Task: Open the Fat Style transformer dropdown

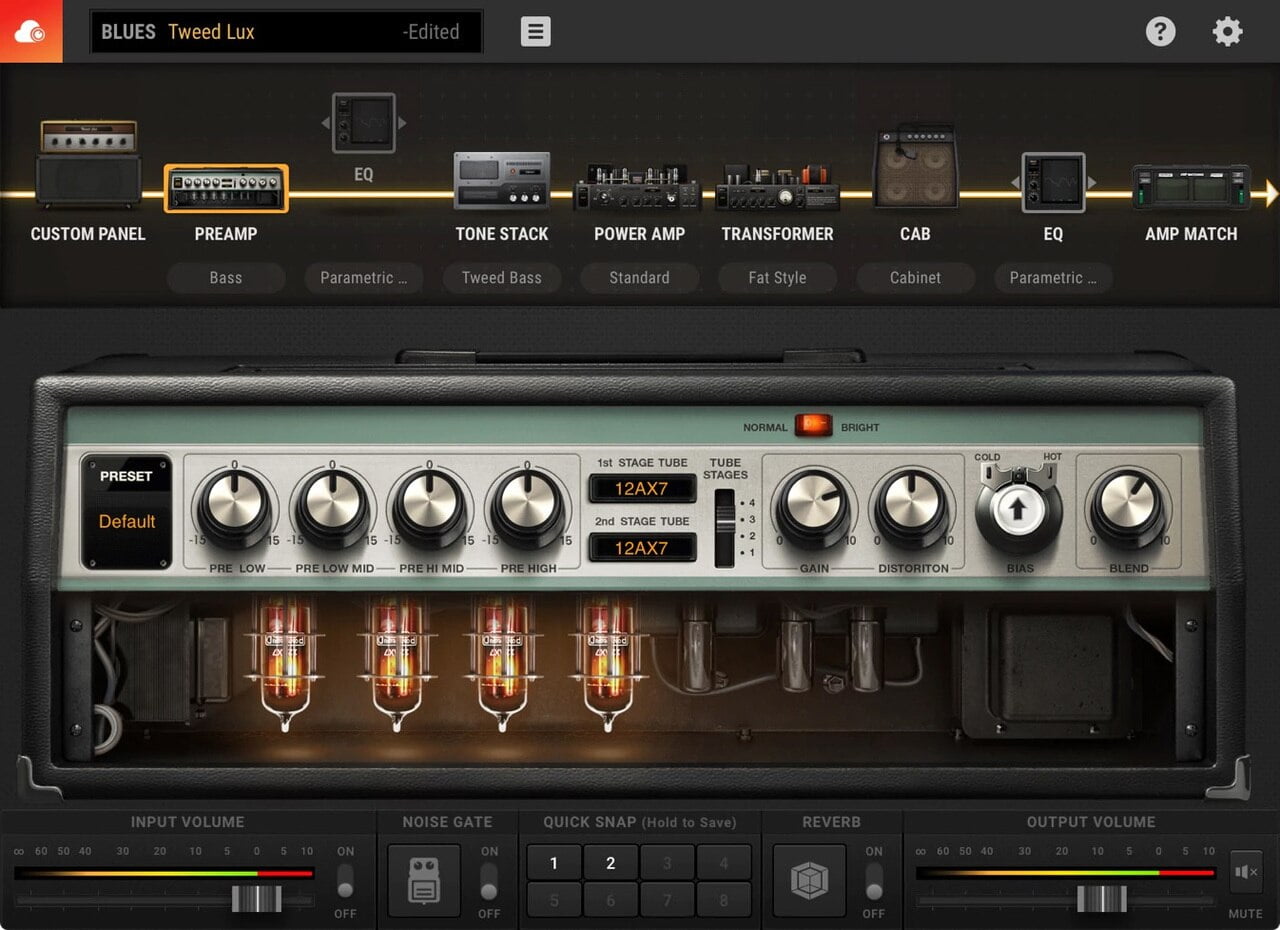Action: pos(777,278)
